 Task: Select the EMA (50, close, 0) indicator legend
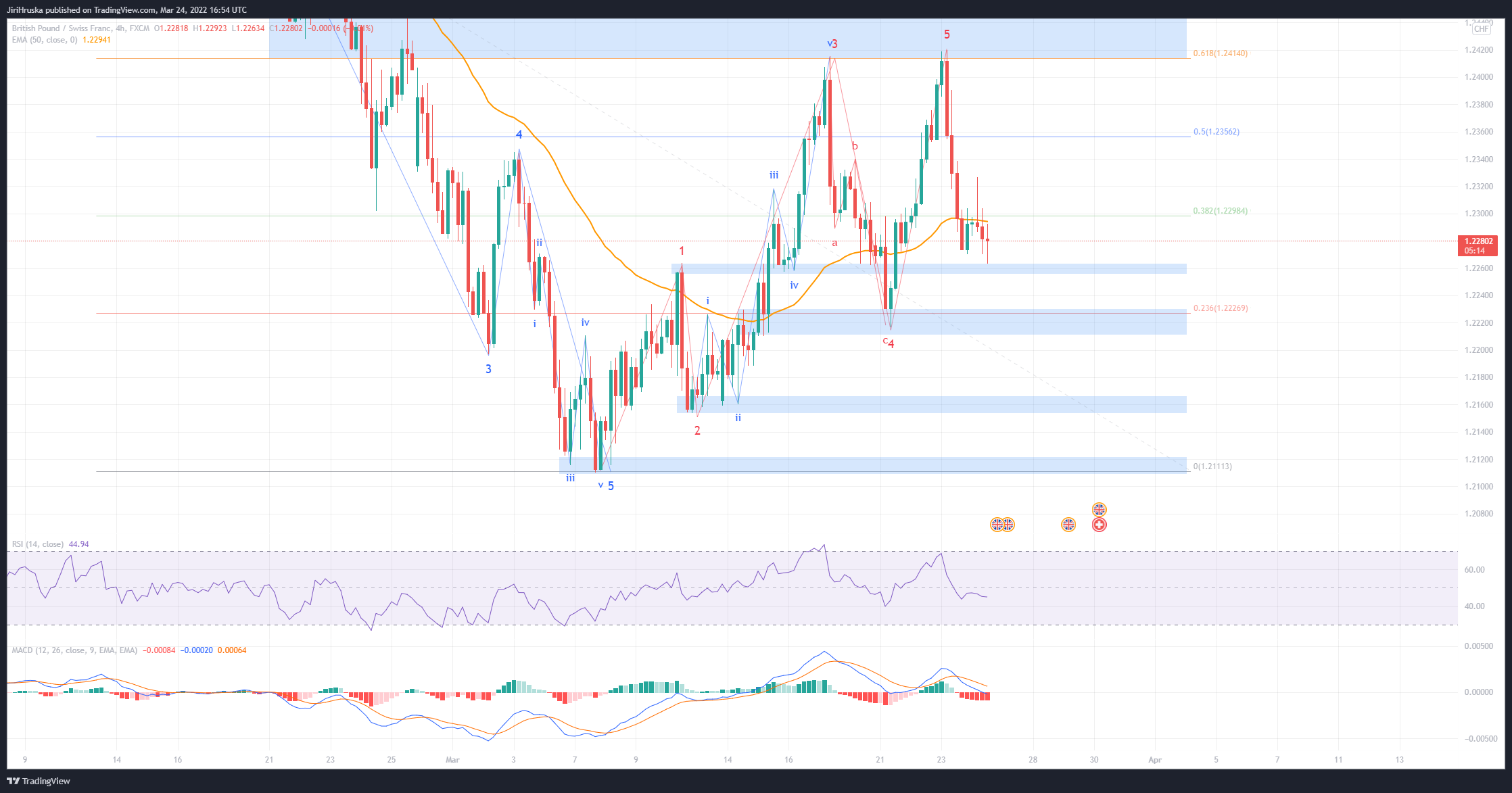point(45,40)
